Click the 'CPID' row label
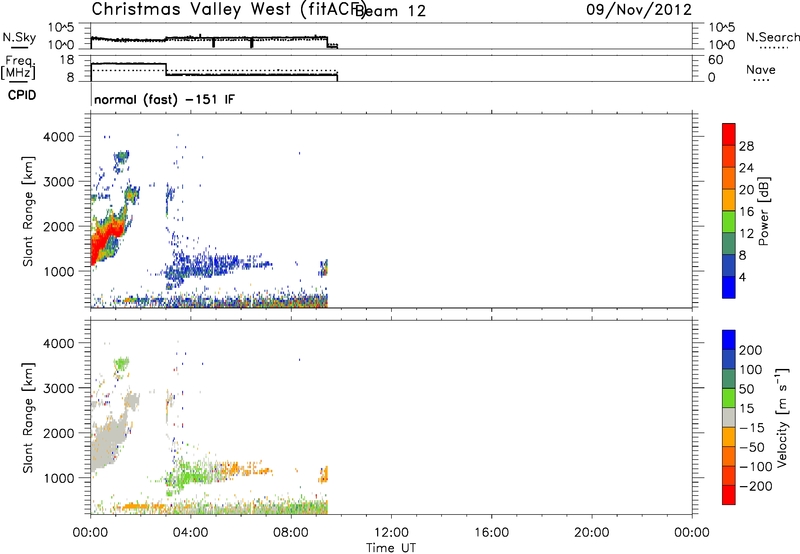This screenshot has width=800, height=554. click(x=22, y=95)
